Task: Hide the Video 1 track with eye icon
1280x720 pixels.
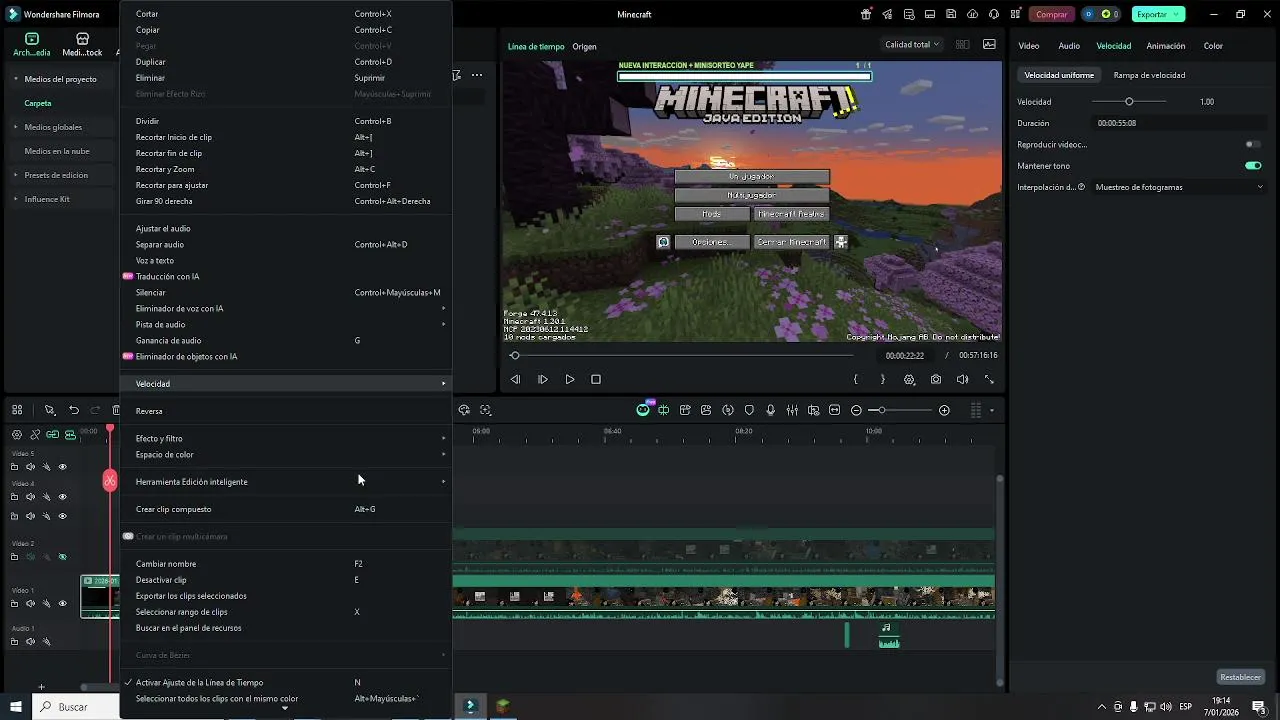Action: point(62,604)
